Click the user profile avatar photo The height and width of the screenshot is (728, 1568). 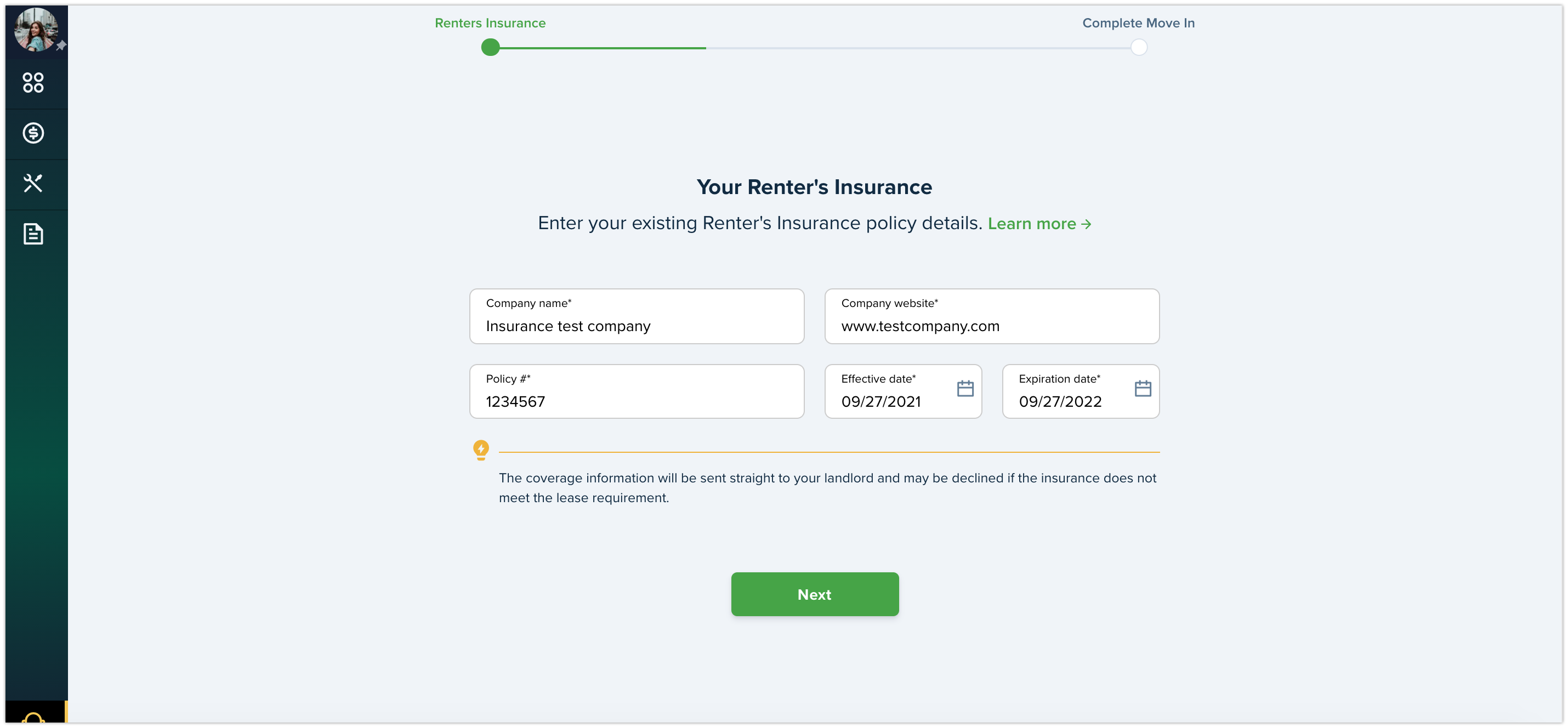[x=36, y=29]
